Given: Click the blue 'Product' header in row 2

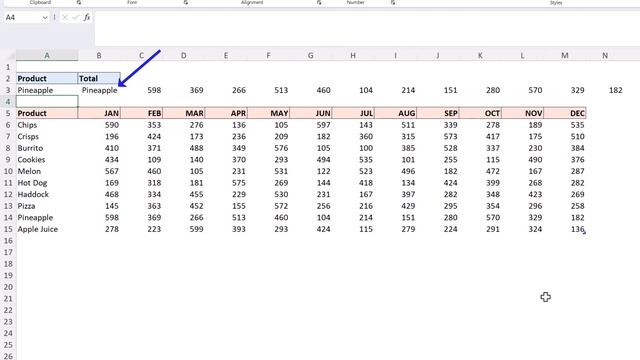Looking at the screenshot, I should click(47, 78).
